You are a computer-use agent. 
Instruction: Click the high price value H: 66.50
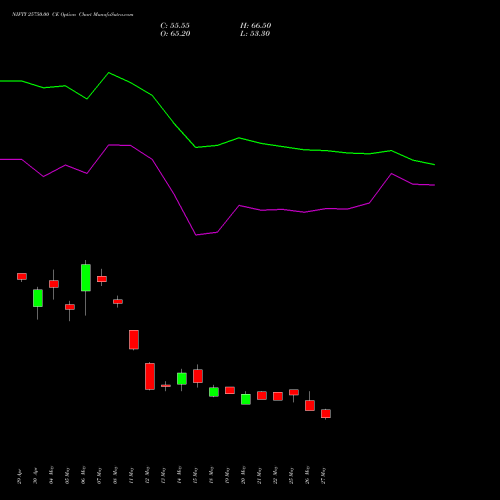tap(256, 26)
